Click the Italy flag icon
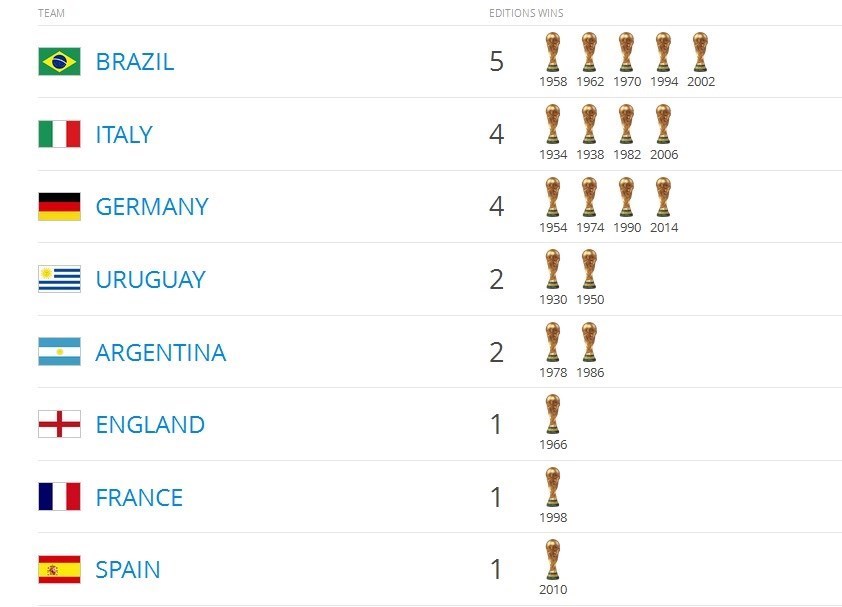Screen dimensions: 842x607 (x=59, y=134)
